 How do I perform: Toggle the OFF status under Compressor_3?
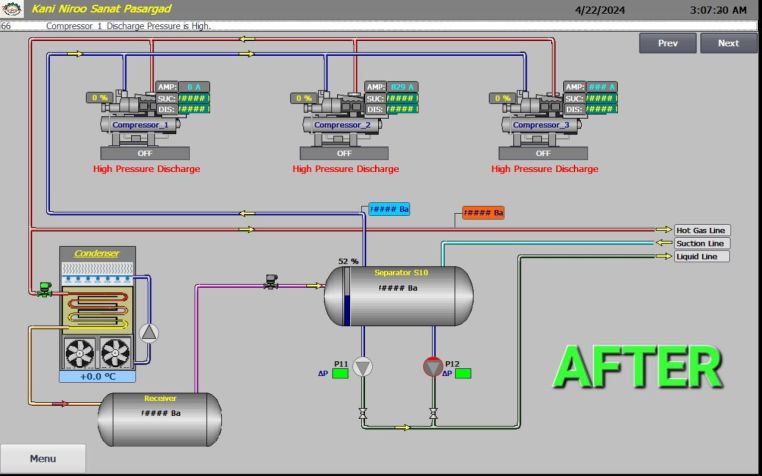pyautogui.click(x=543, y=154)
